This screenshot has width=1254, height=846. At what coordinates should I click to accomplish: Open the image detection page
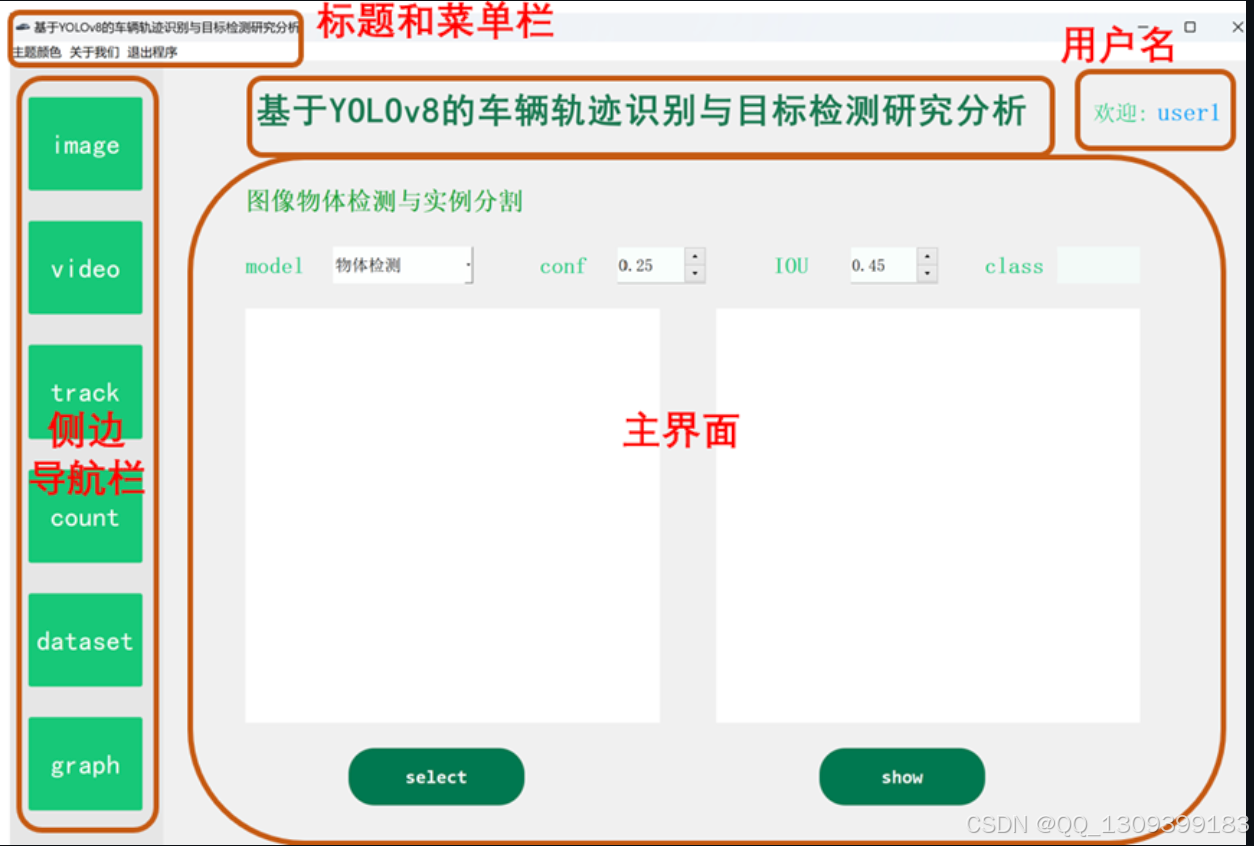pyautogui.click(x=85, y=144)
